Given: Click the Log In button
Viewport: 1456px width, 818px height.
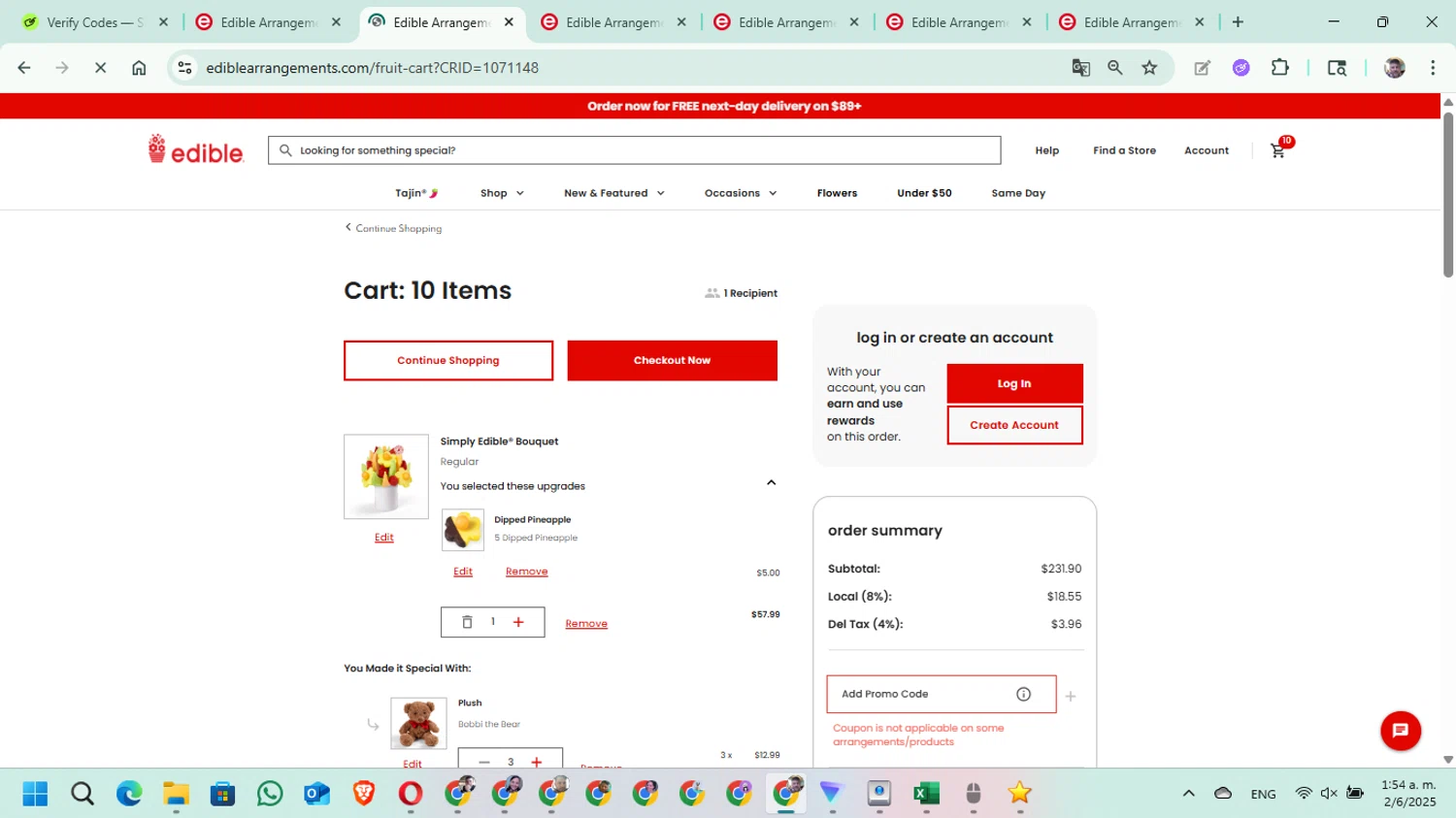Looking at the screenshot, I should pos(1014,383).
